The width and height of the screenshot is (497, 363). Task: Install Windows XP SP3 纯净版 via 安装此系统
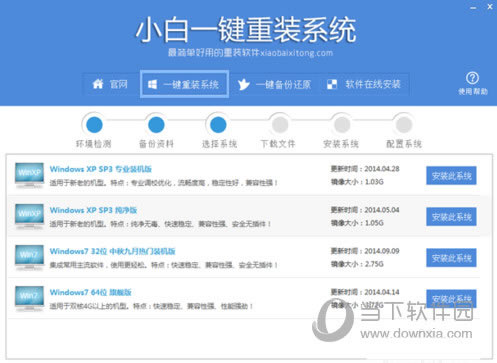[x=451, y=217]
